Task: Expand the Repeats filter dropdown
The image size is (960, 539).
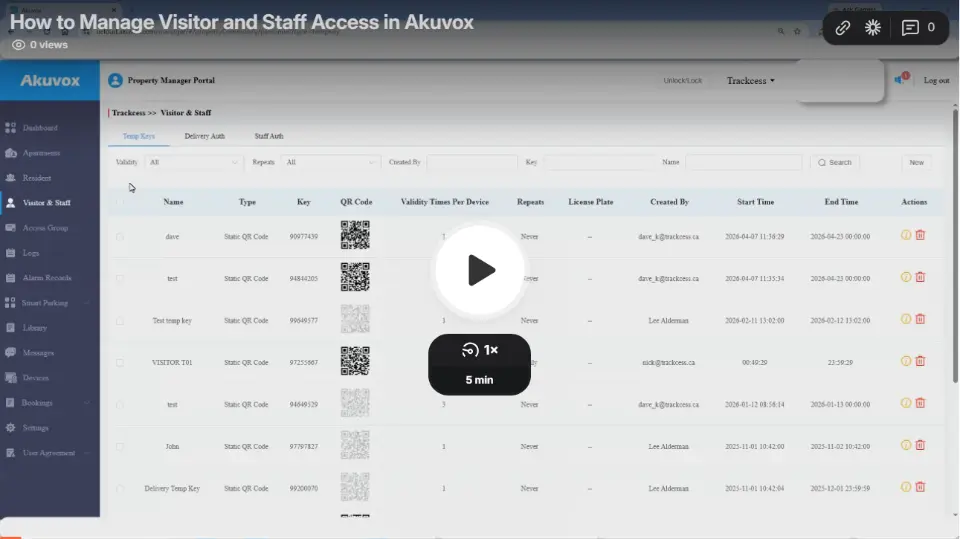Action: coord(330,162)
